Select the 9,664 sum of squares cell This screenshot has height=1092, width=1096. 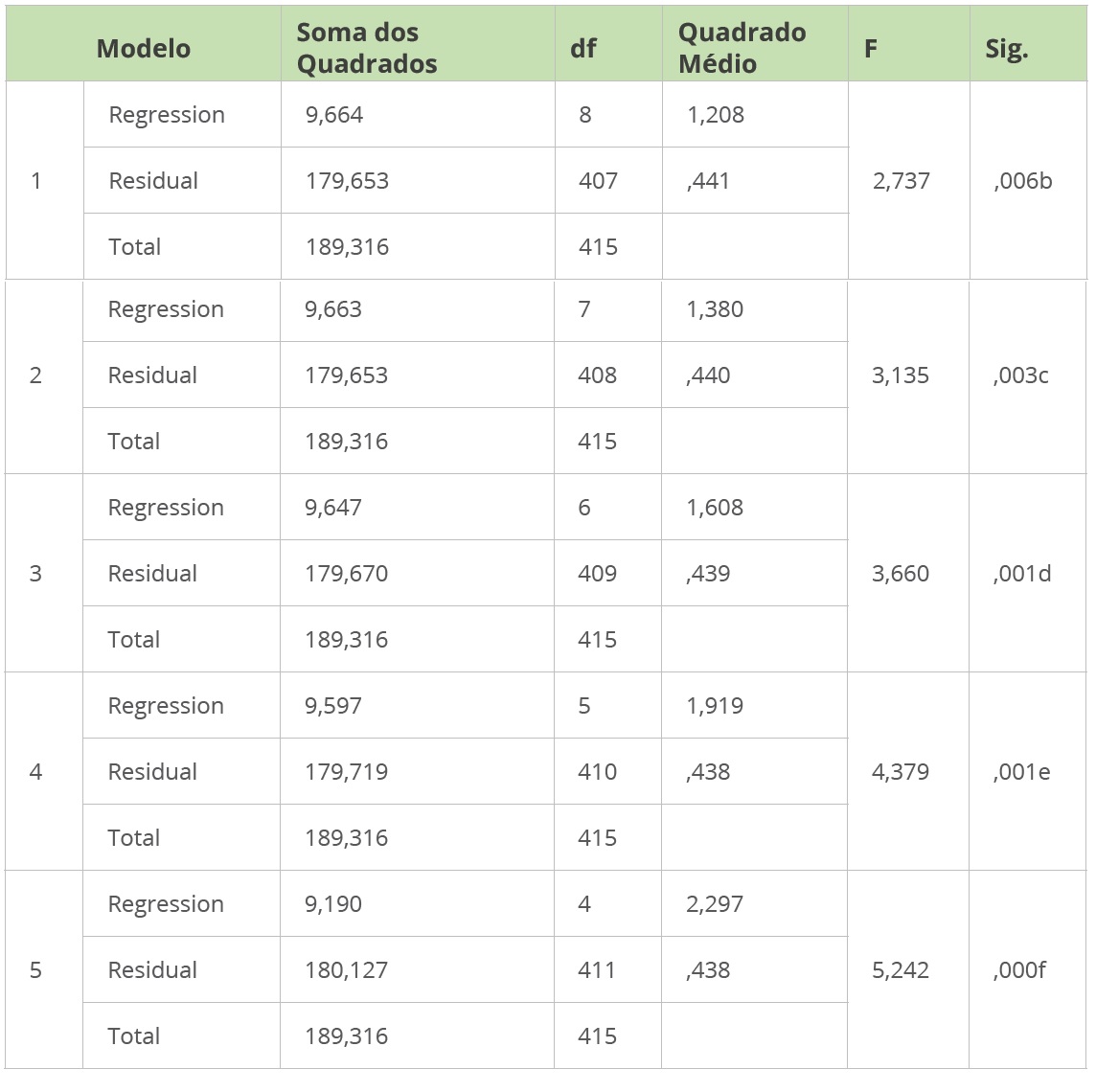pyautogui.click(x=334, y=115)
